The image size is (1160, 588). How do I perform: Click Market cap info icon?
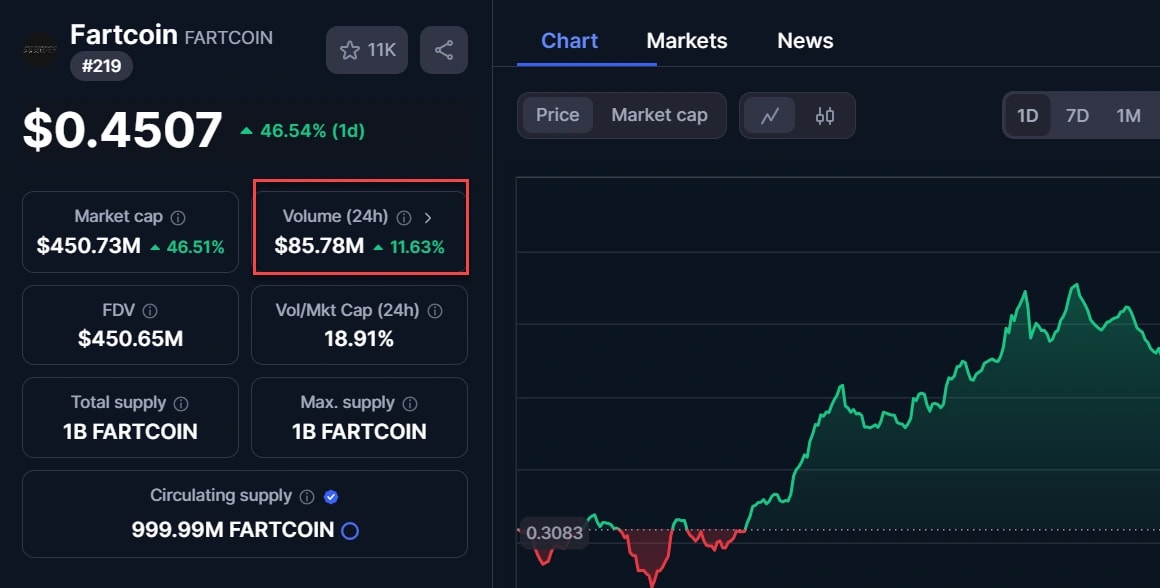[x=178, y=217]
